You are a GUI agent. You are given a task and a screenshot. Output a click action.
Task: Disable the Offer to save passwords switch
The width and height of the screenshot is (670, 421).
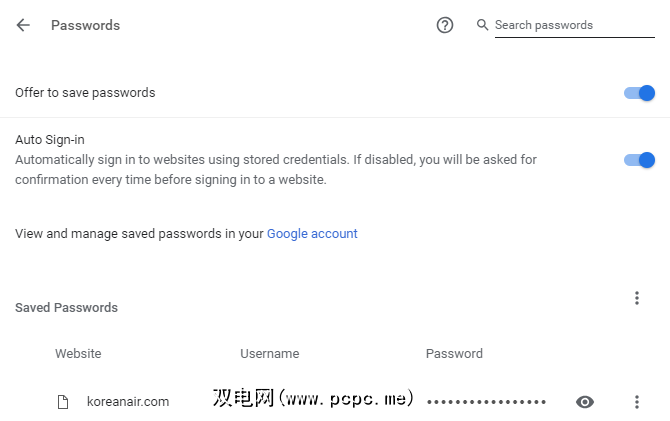pyautogui.click(x=639, y=93)
